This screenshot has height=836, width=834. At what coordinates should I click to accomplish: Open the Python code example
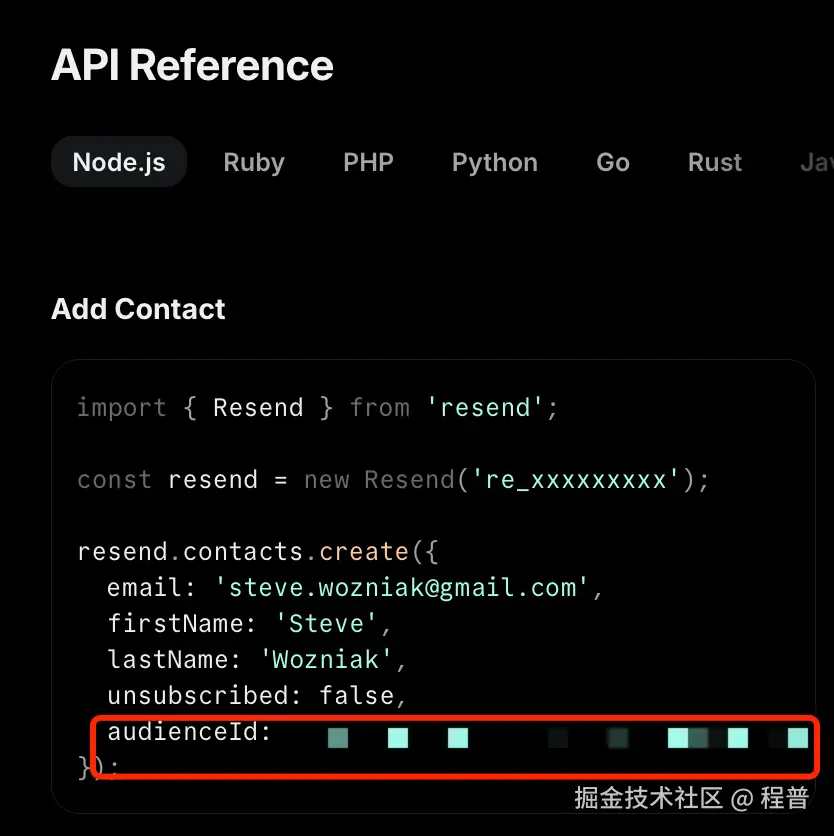coord(494,162)
